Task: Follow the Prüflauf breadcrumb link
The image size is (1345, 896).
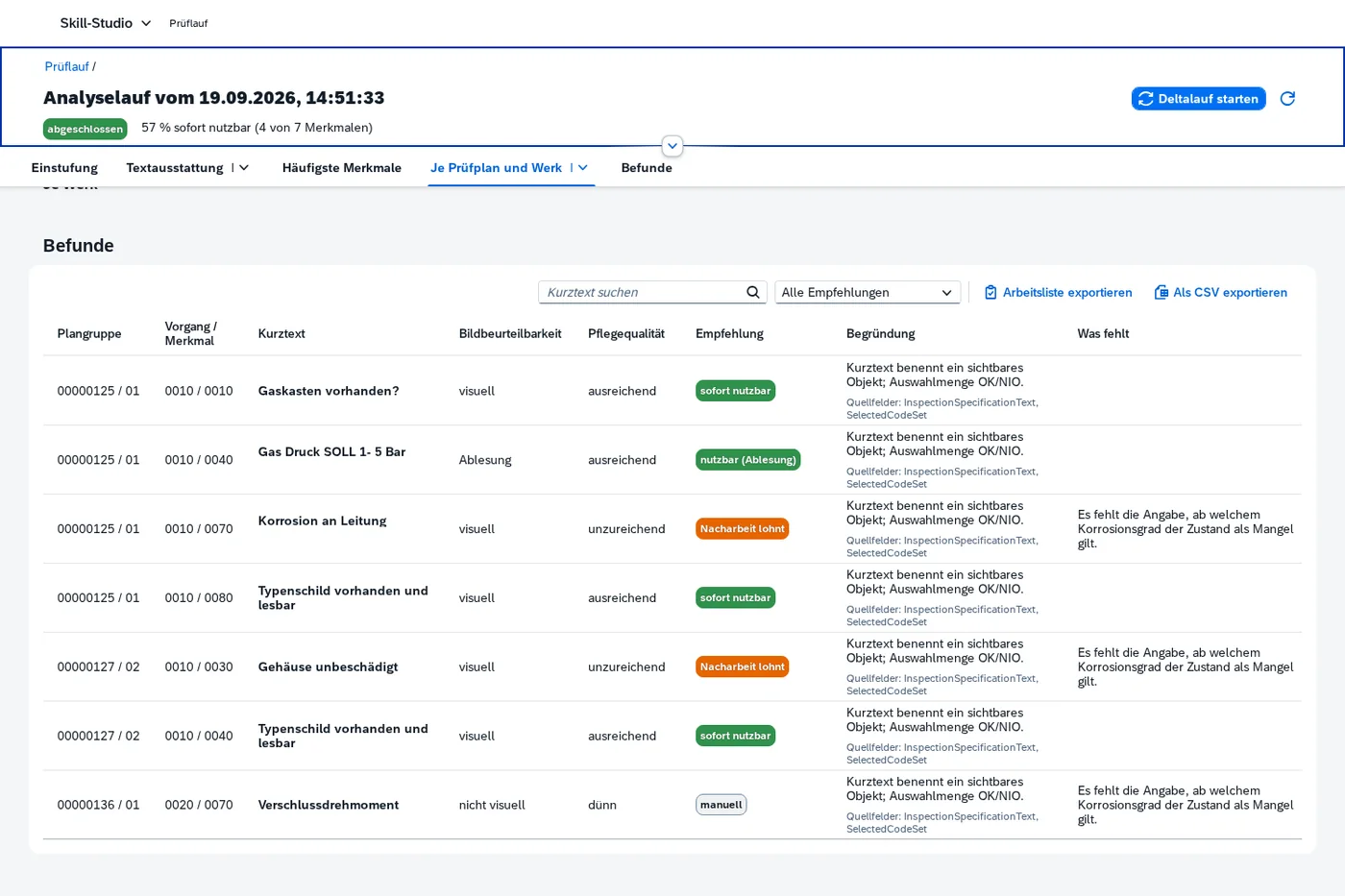Action: [x=66, y=66]
